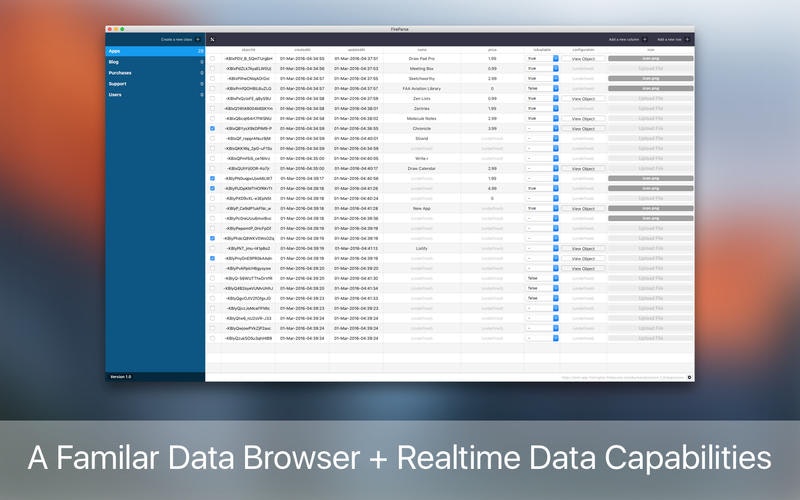The height and width of the screenshot is (500, 800).
Task: Open isAvailable dropdown for Sketchworthy
Action: (x=542, y=79)
